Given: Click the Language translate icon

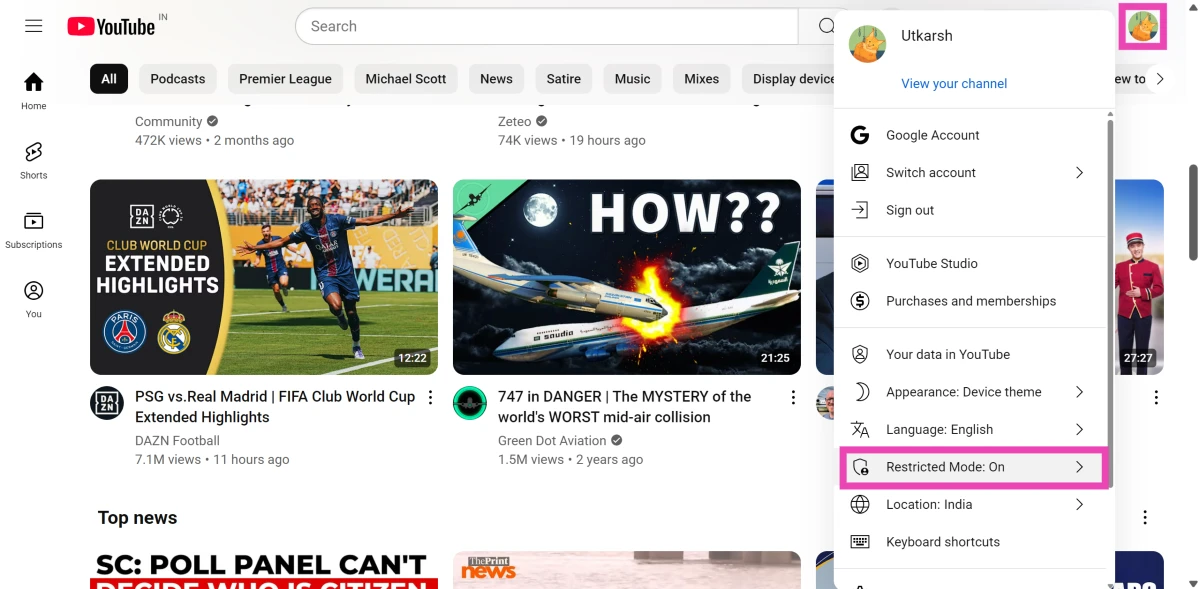Looking at the screenshot, I should pyautogui.click(x=860, y=429).
